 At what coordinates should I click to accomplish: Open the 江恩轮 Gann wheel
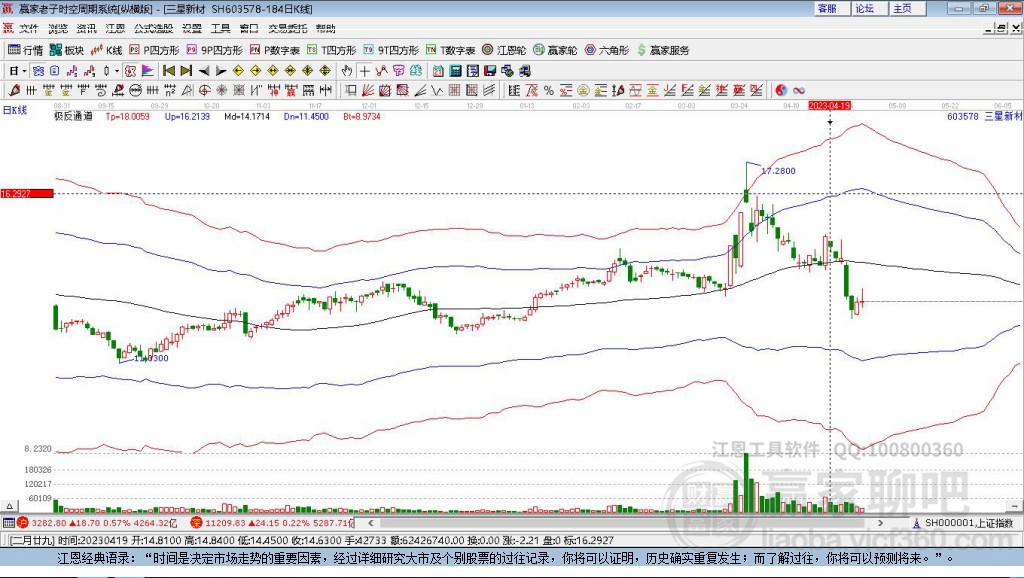[504, 50]
